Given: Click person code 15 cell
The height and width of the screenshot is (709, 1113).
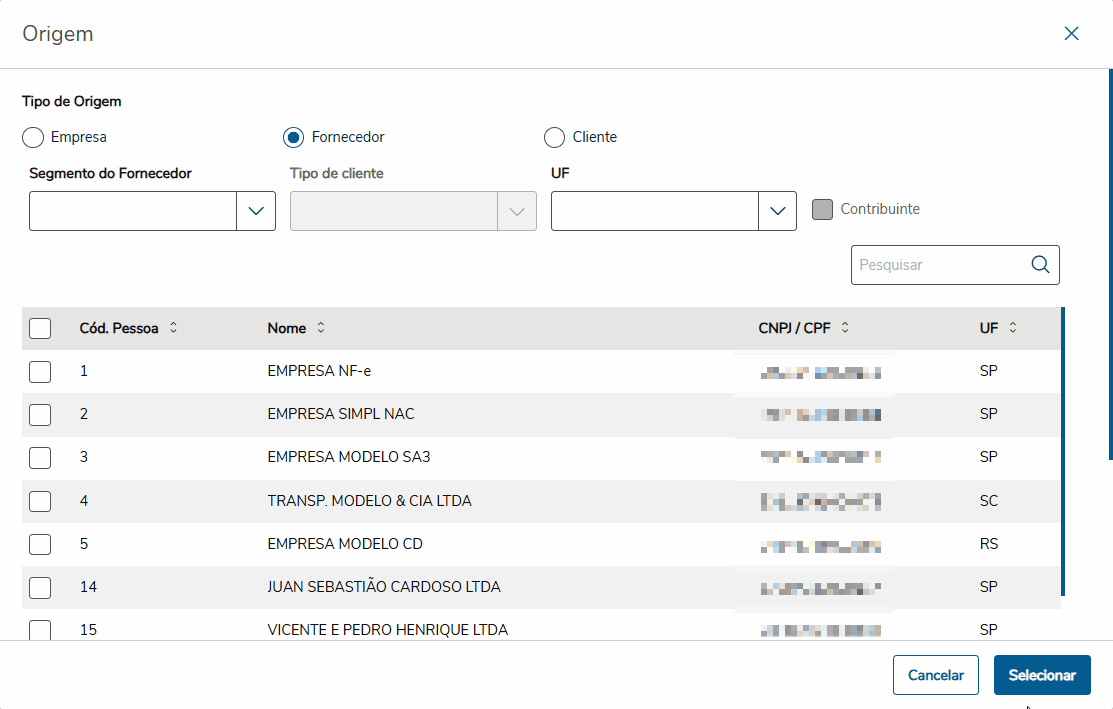Looking at the screenshot, I should (88, 630).
